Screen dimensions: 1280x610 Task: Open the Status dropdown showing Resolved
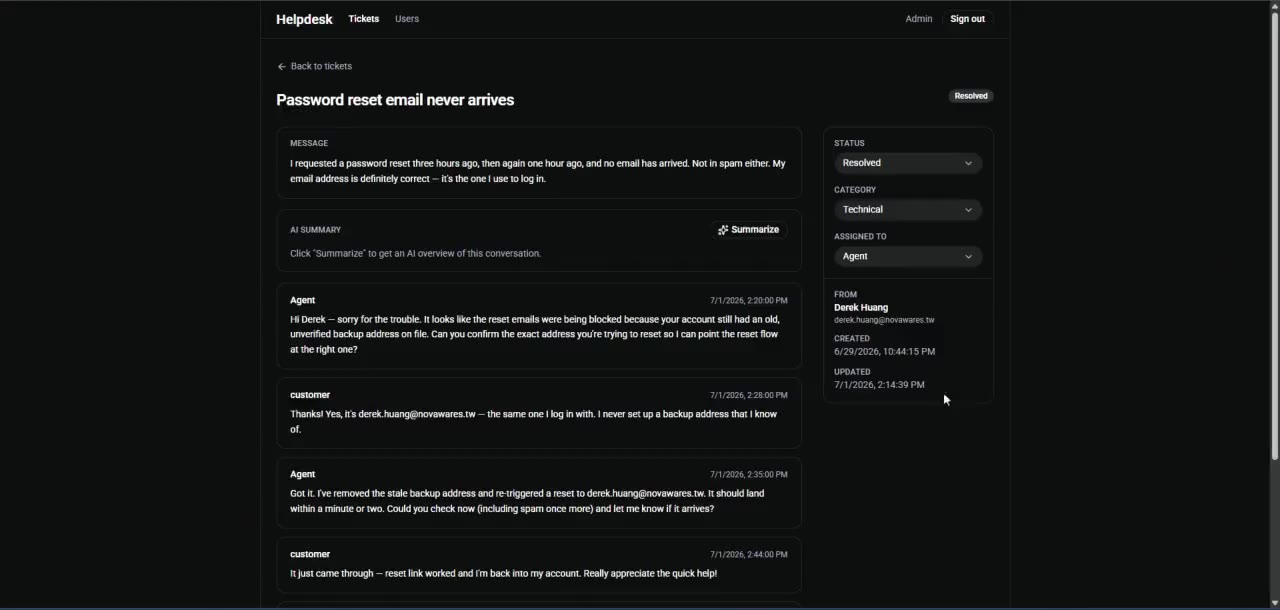[908, 163]
